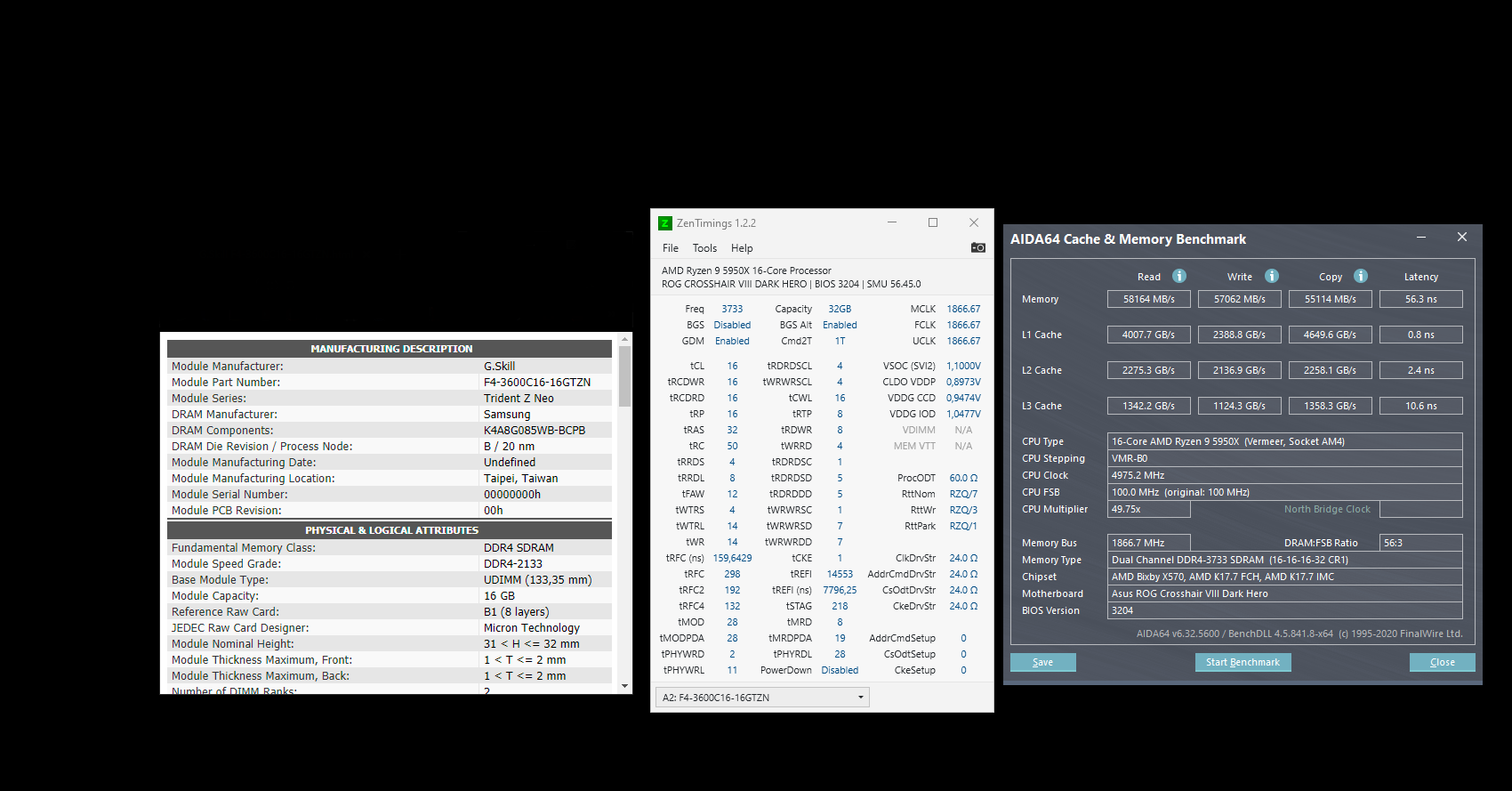Click the SPD window scrollbar up arrow
Screen dimensions: 1512x791
pyautogui.click(x=625, y=339)
